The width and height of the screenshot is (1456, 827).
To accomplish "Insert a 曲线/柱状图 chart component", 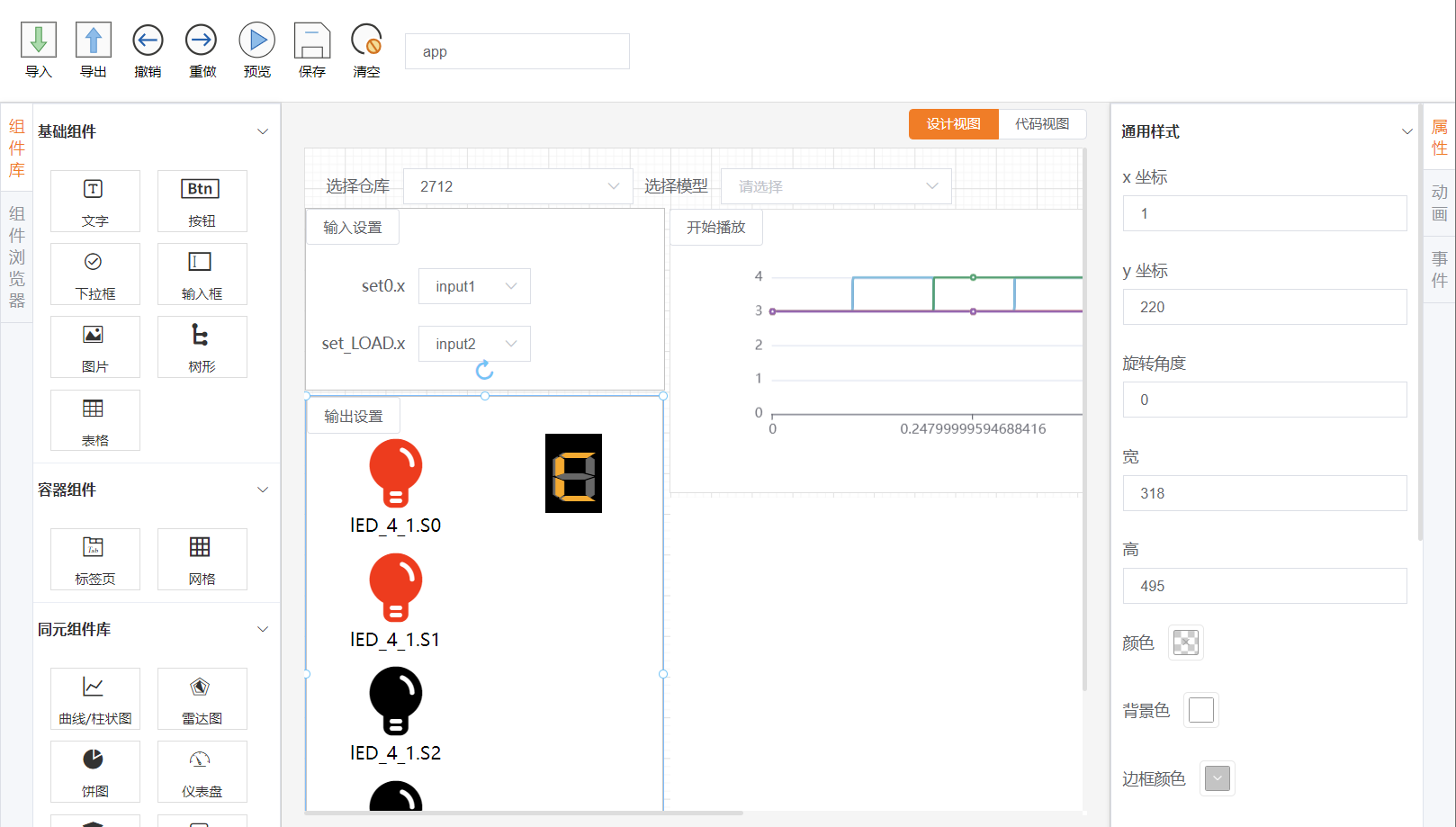I will (94, 698).
